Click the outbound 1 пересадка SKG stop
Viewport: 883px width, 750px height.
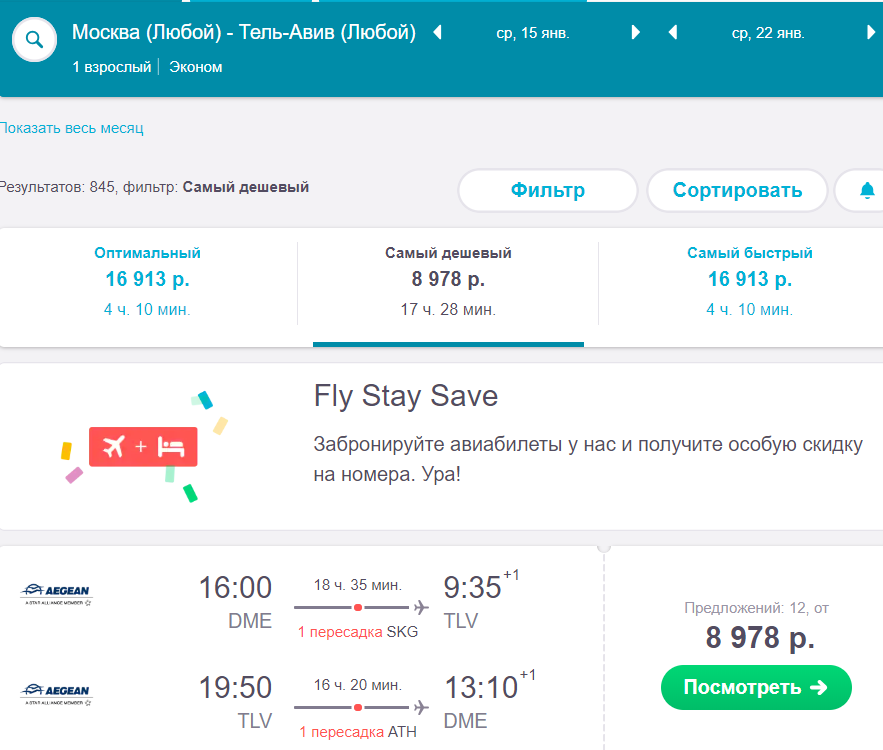pos(358,632)
